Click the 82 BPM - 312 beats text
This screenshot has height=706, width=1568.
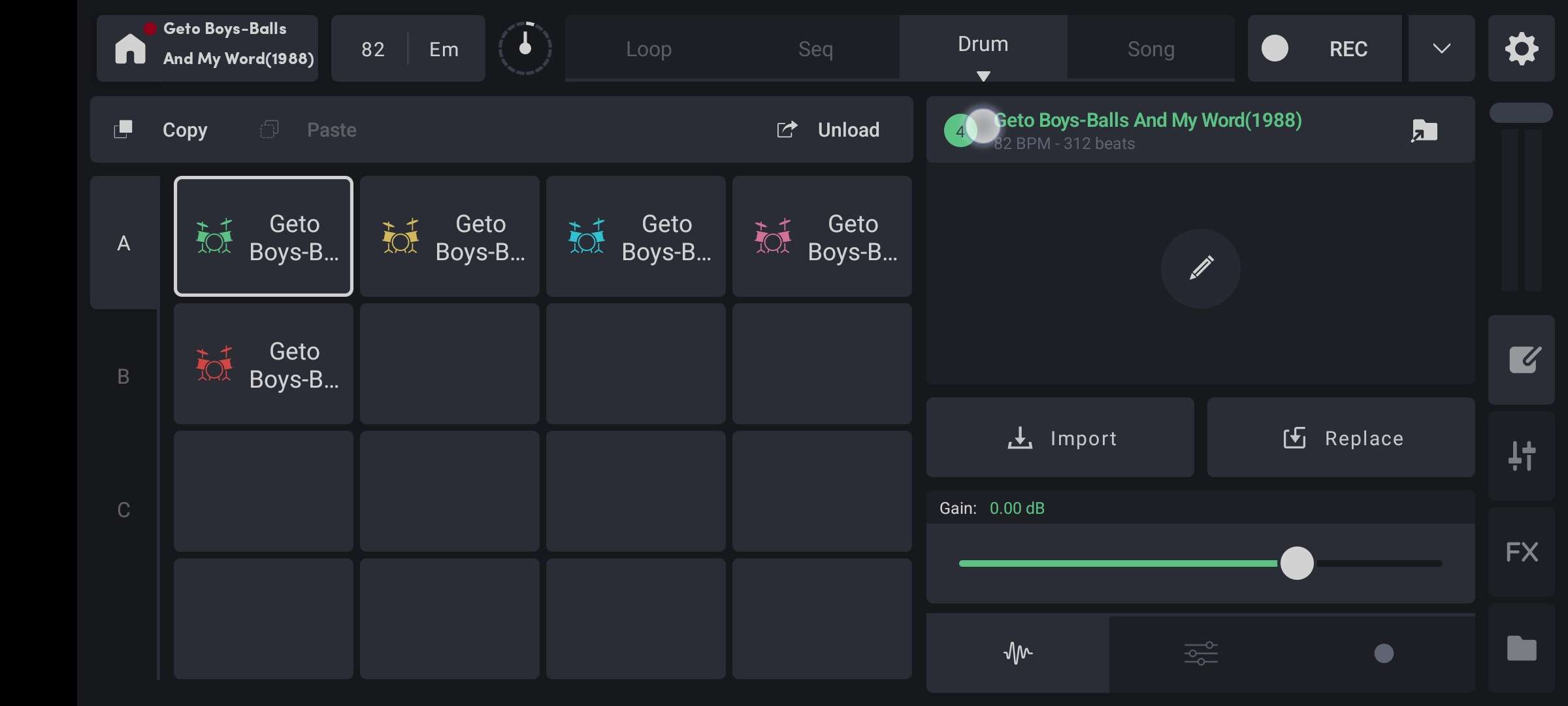click(x=1064, y=144)
